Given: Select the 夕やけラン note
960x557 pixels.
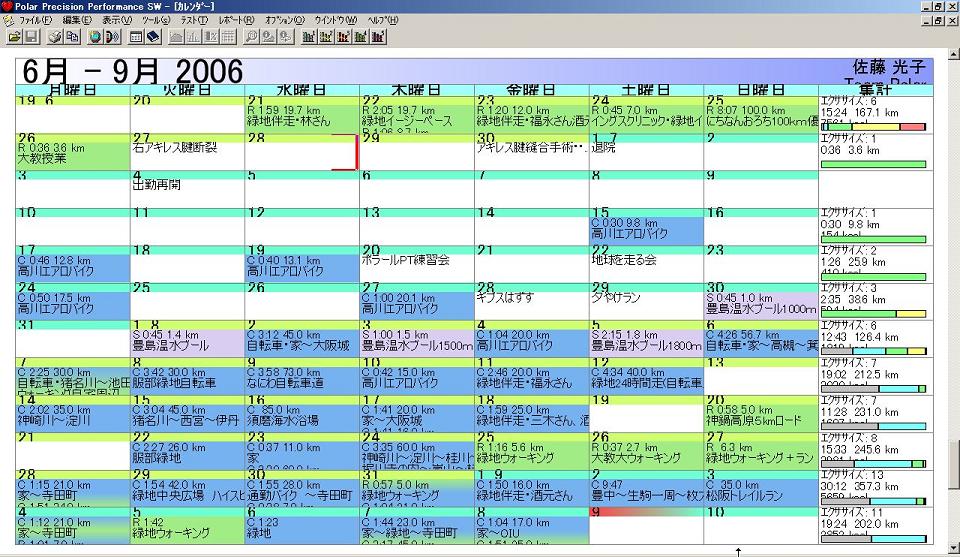Looking at the screenshot, I should [x=615, y=297].
